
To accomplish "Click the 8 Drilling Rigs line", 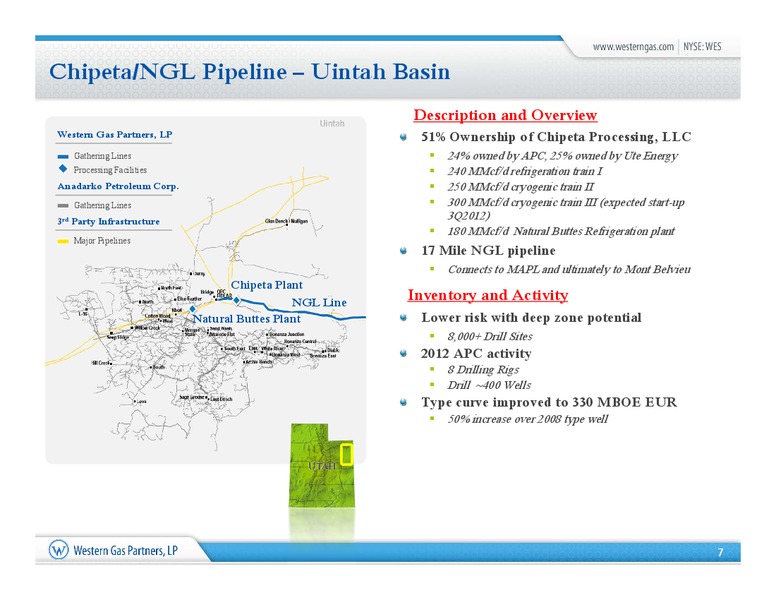I will point(483,370).
